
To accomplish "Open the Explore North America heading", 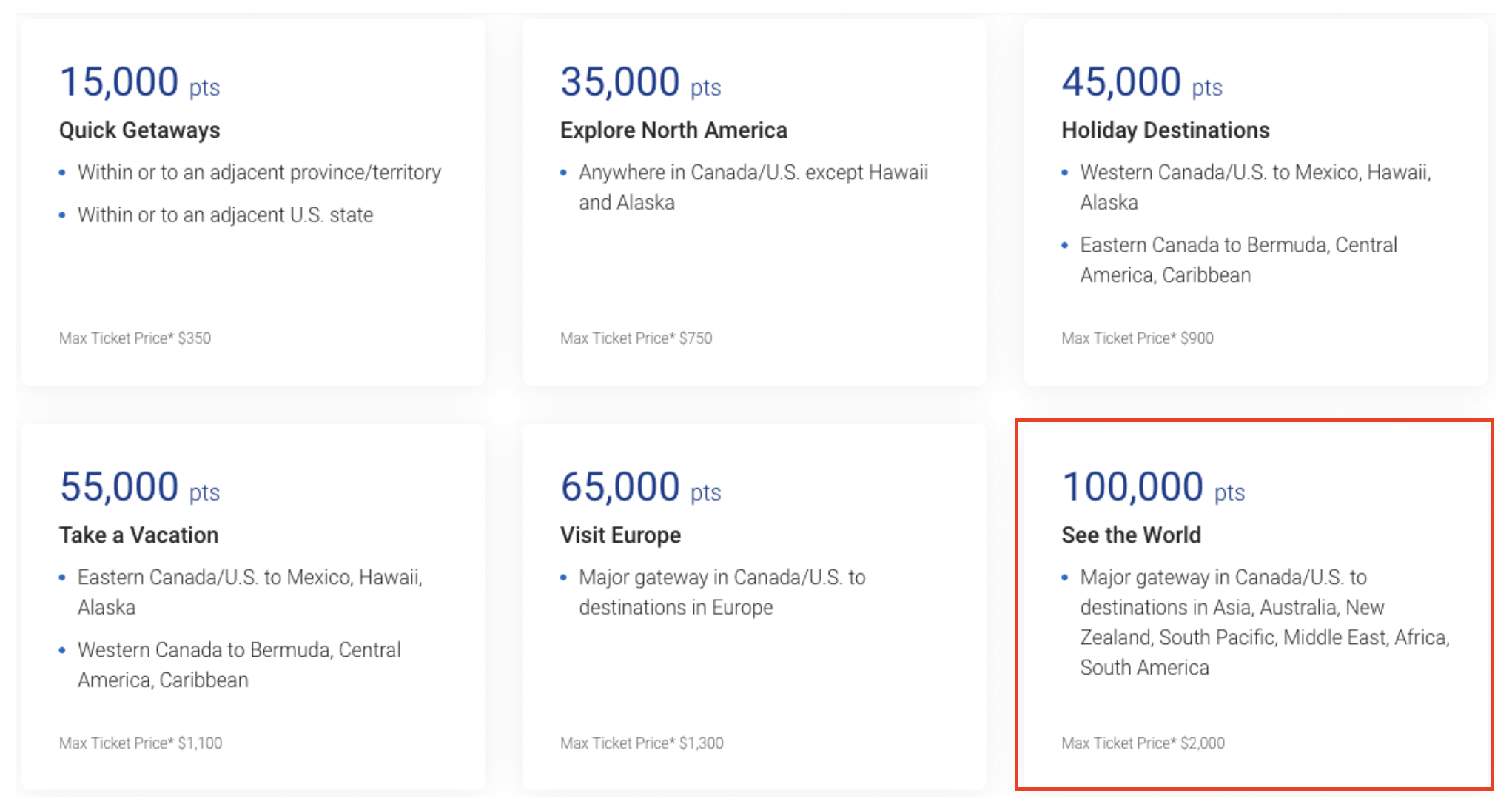I will [673, 130].
